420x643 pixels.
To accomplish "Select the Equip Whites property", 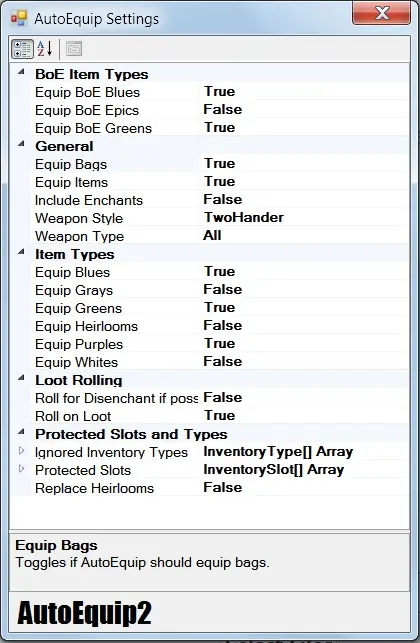I will pyautogui.click(x=76, y=363).
